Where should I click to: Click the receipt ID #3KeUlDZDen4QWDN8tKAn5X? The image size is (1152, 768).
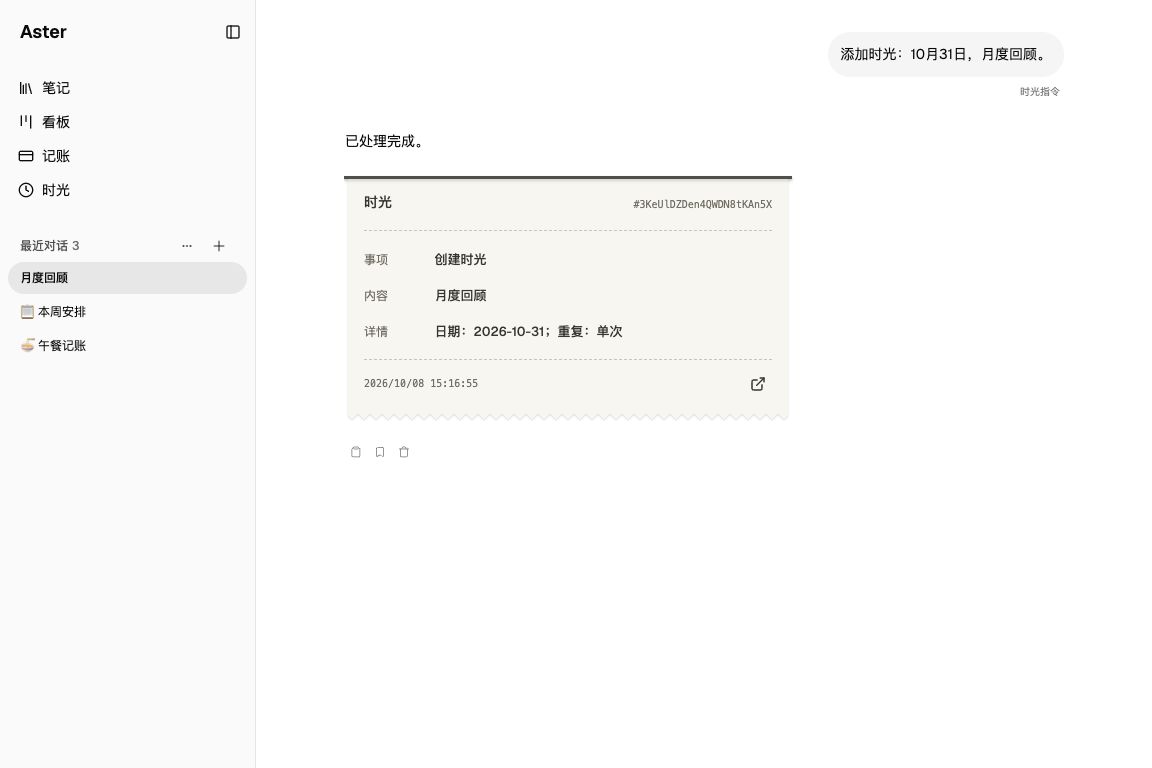[702, 204]
